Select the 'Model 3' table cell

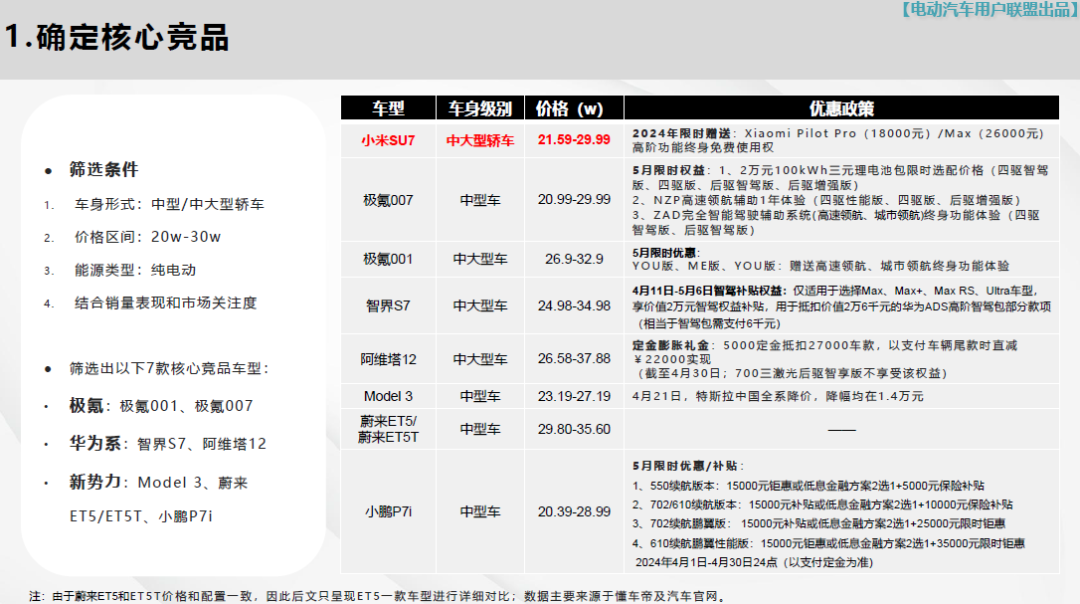click(x=388, y=396)
